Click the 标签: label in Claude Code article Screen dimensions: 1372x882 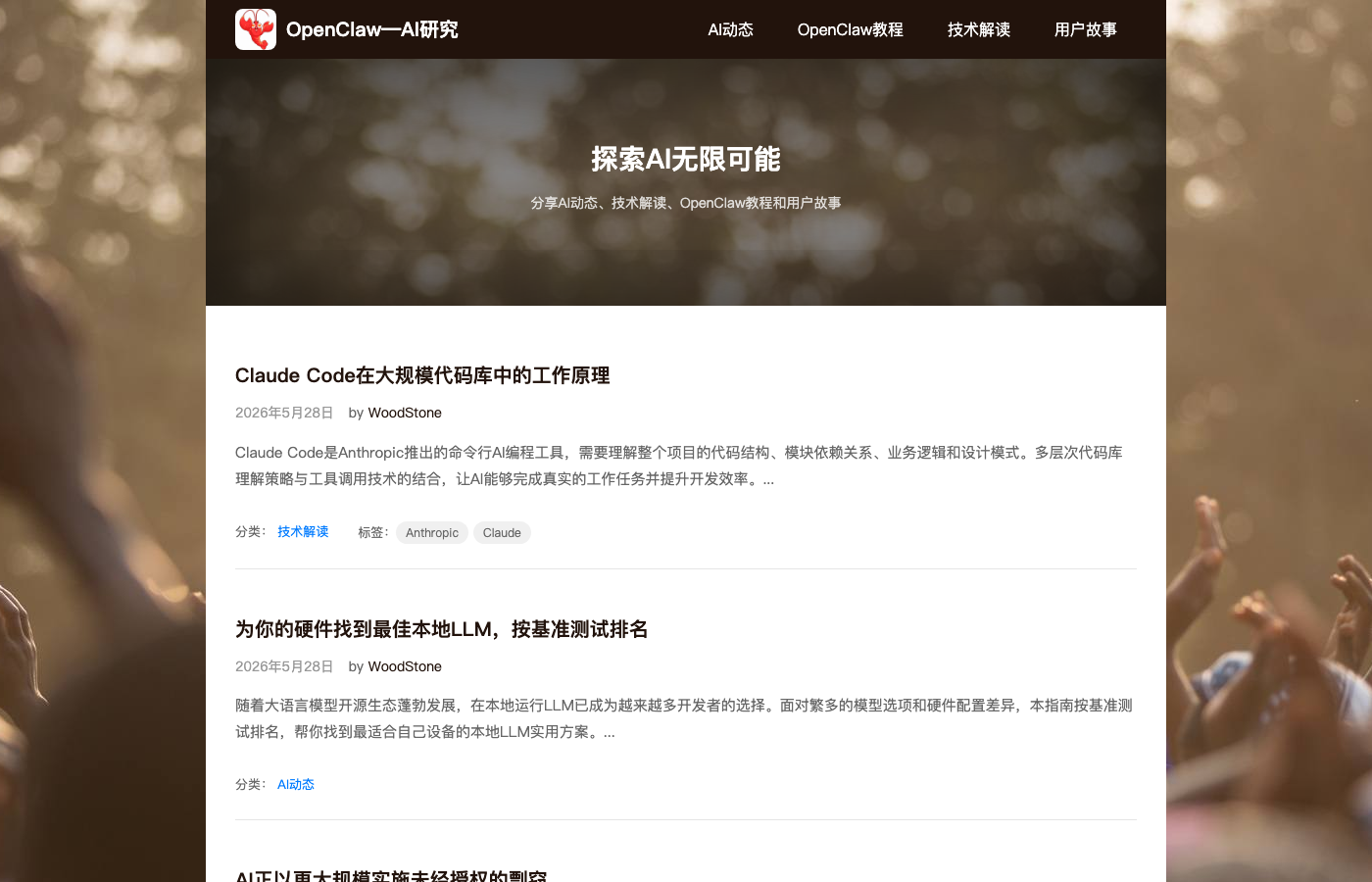tap(373, 532)
